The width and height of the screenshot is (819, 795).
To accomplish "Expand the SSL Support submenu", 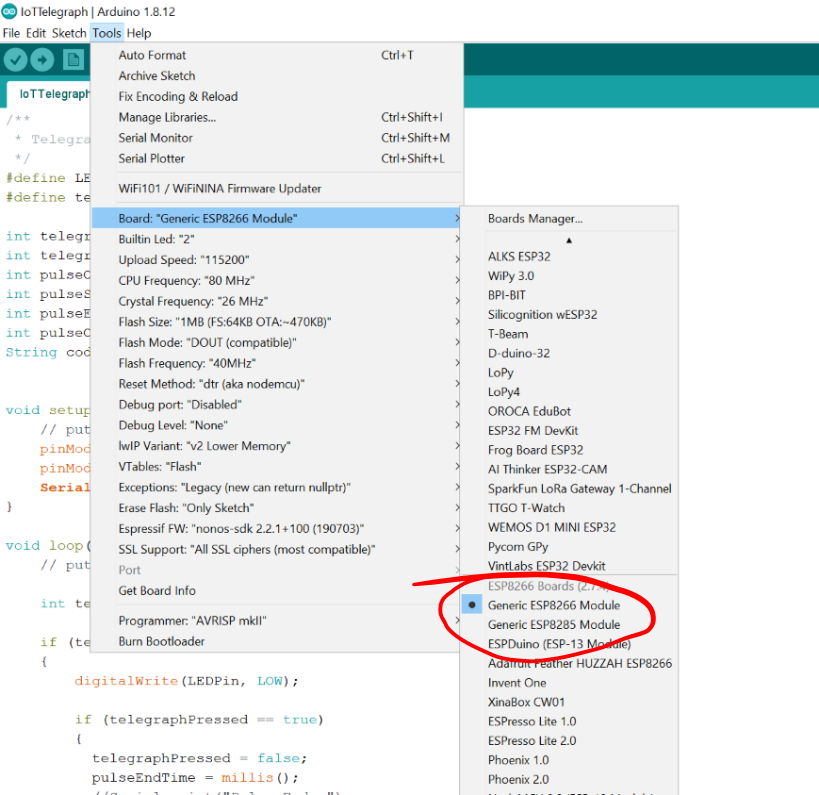I will 277,550.
